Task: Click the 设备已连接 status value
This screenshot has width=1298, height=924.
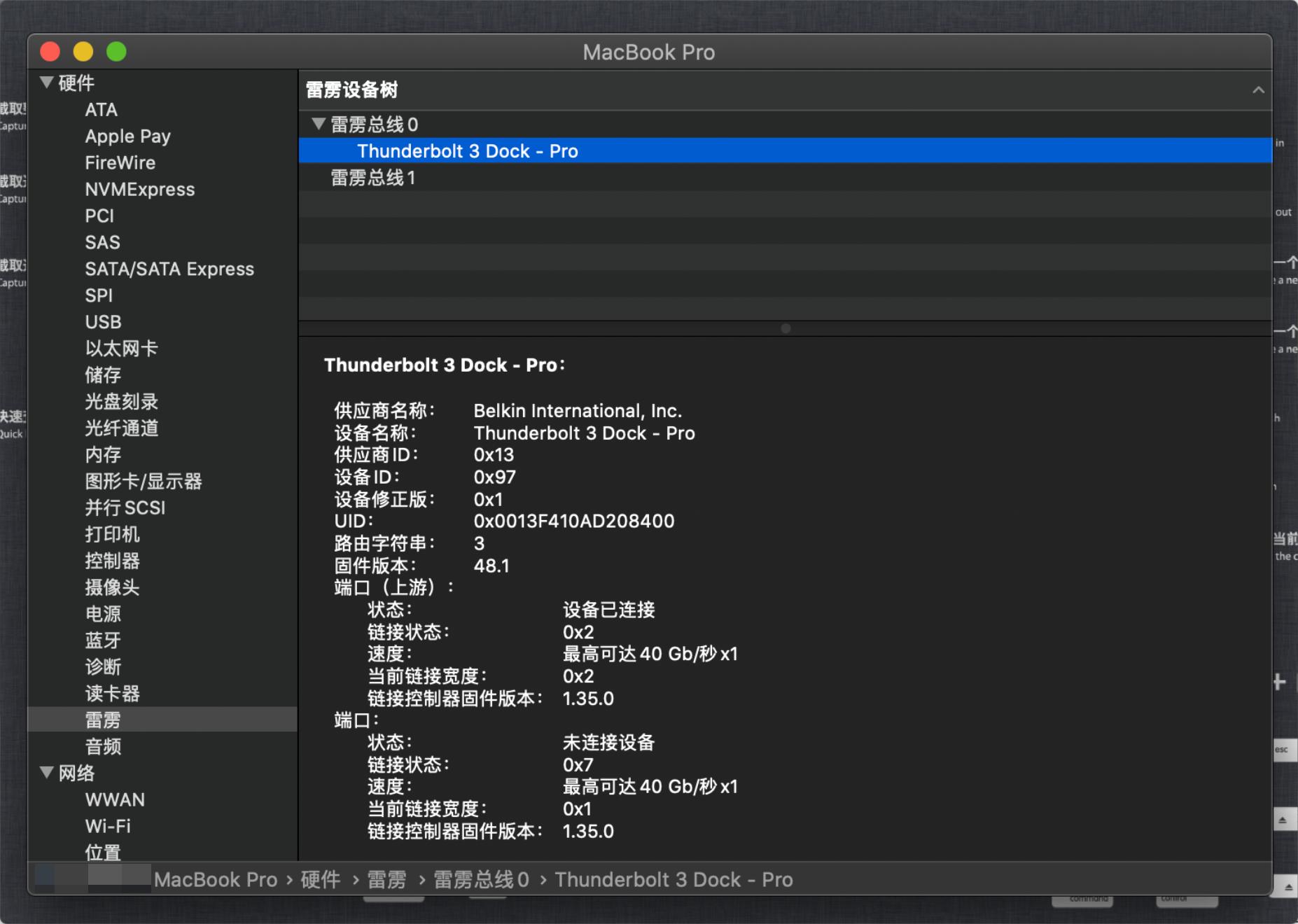Action: click(608, 610)
